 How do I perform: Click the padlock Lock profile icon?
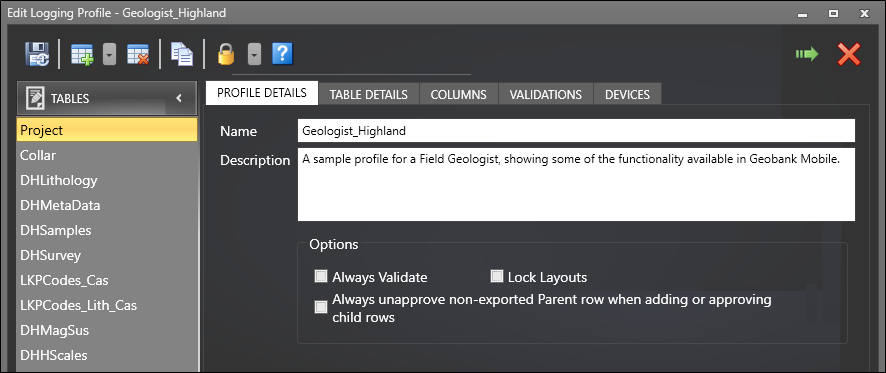coord(226,54)
